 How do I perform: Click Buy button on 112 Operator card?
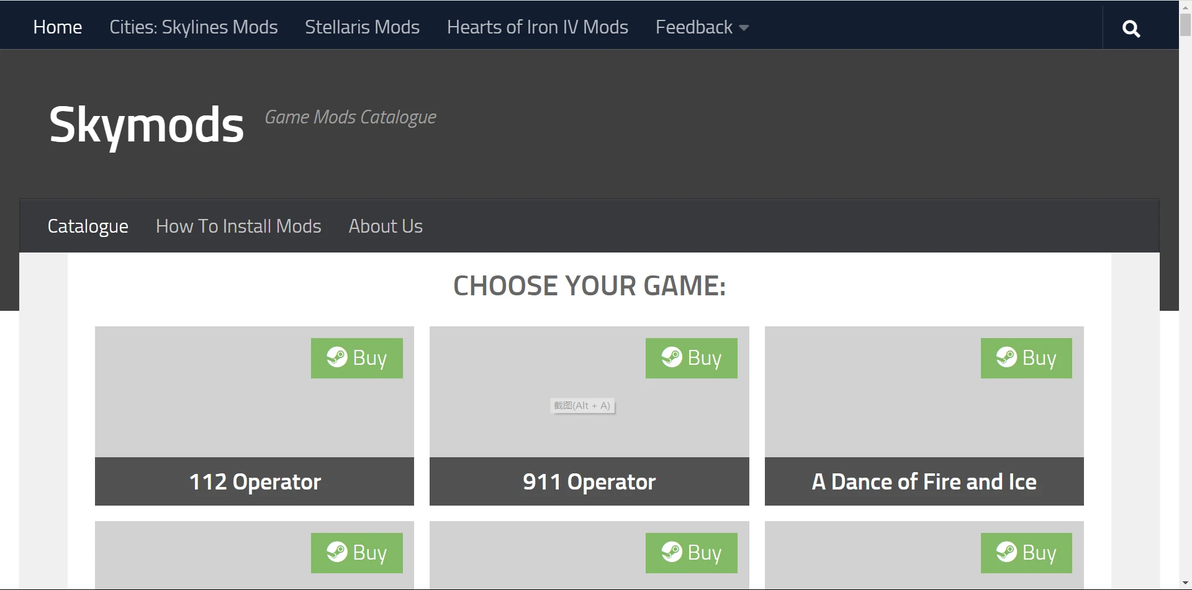pyautogui.click(x=357, y=358)
